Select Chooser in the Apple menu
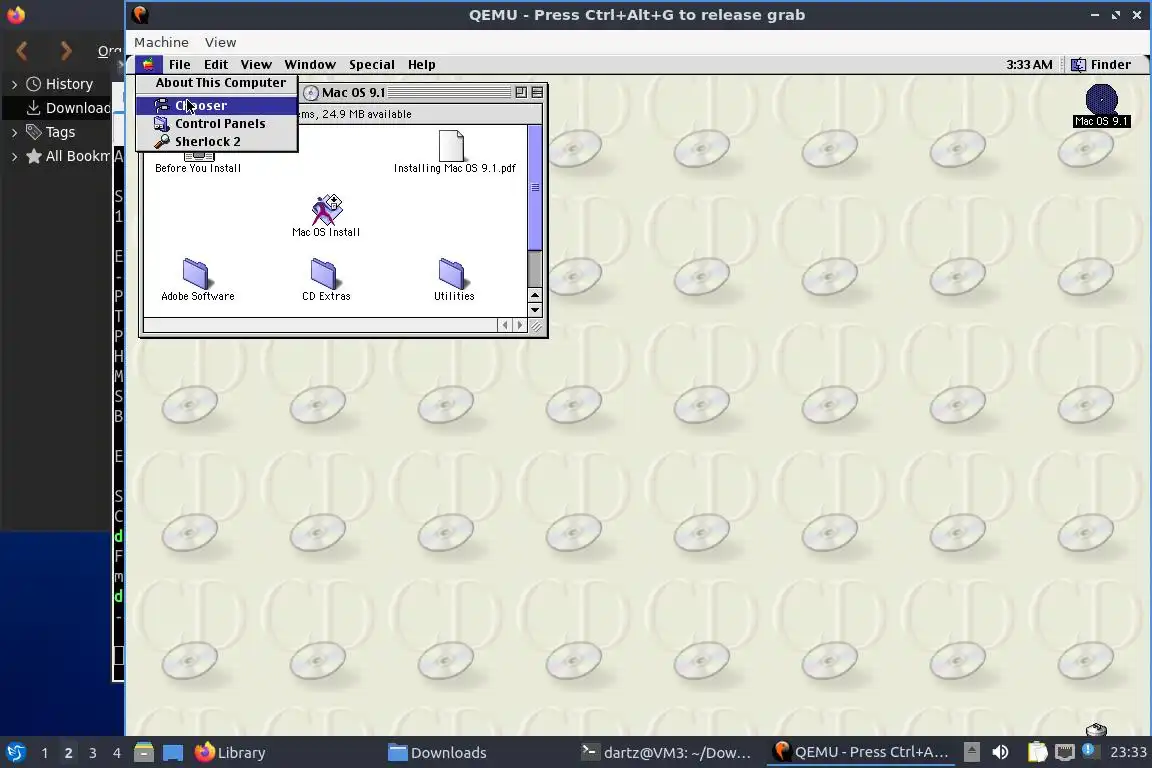This screenshot has width=1152, height=768. 217,105
